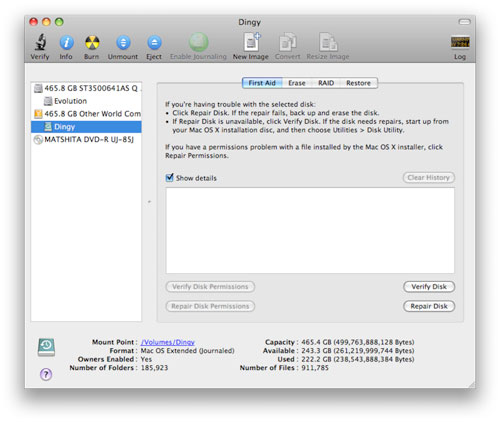Click the Convert toolbar icon
500x422 pixels.
tap(287, 42)
